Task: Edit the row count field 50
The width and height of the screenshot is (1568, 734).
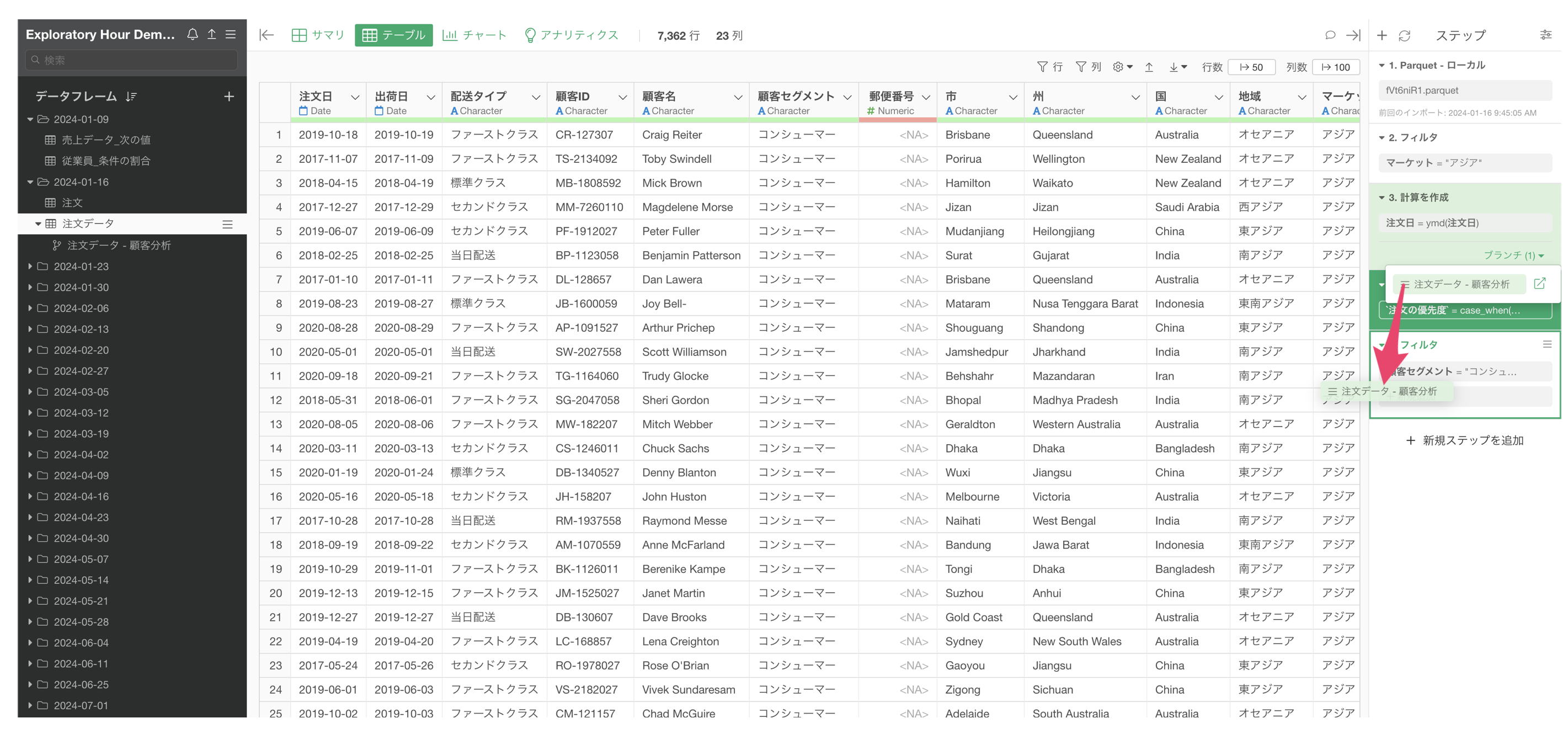Action: [x=1251, y=67]
